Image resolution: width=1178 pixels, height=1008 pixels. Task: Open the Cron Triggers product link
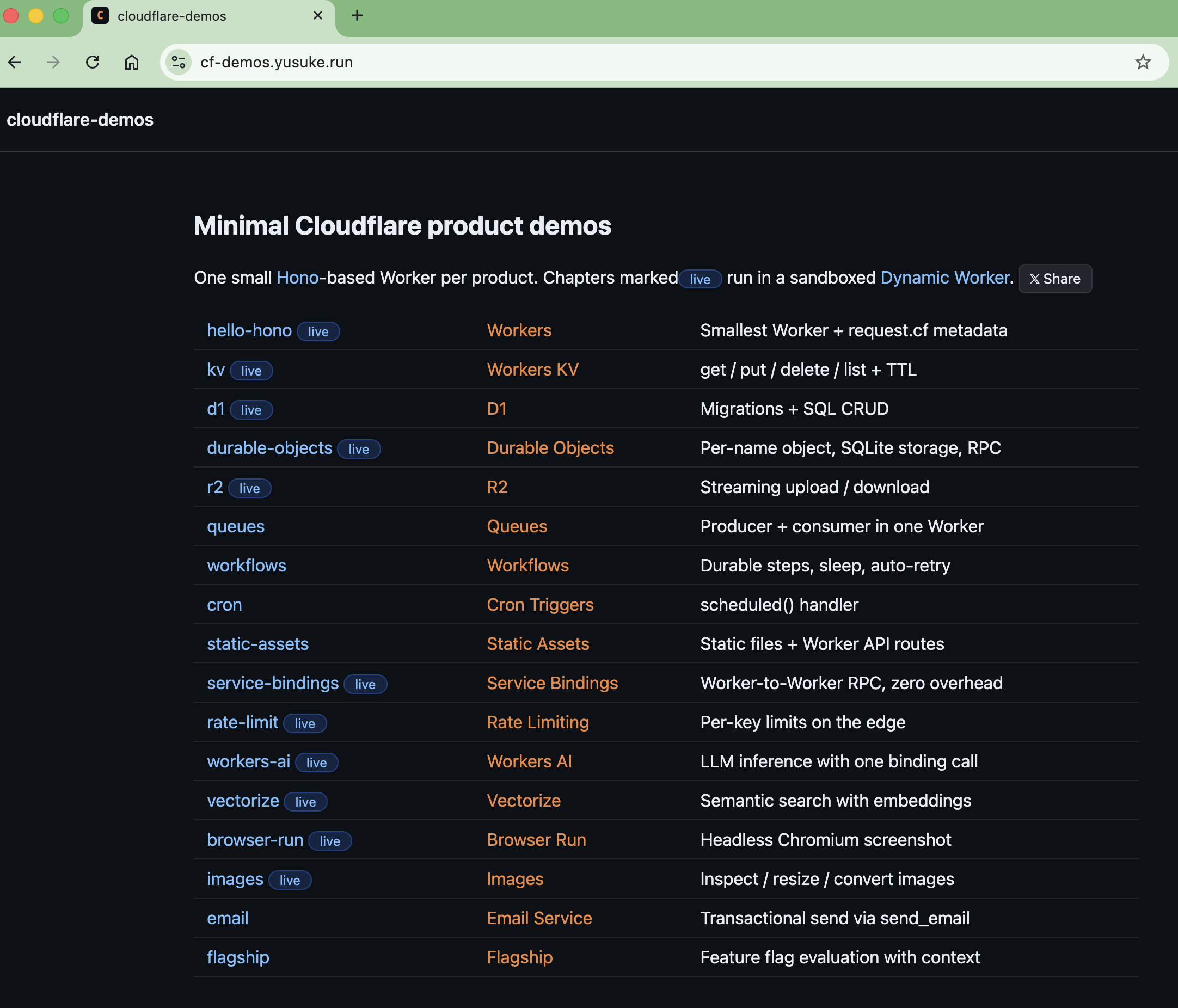click(x=540, y=605)
